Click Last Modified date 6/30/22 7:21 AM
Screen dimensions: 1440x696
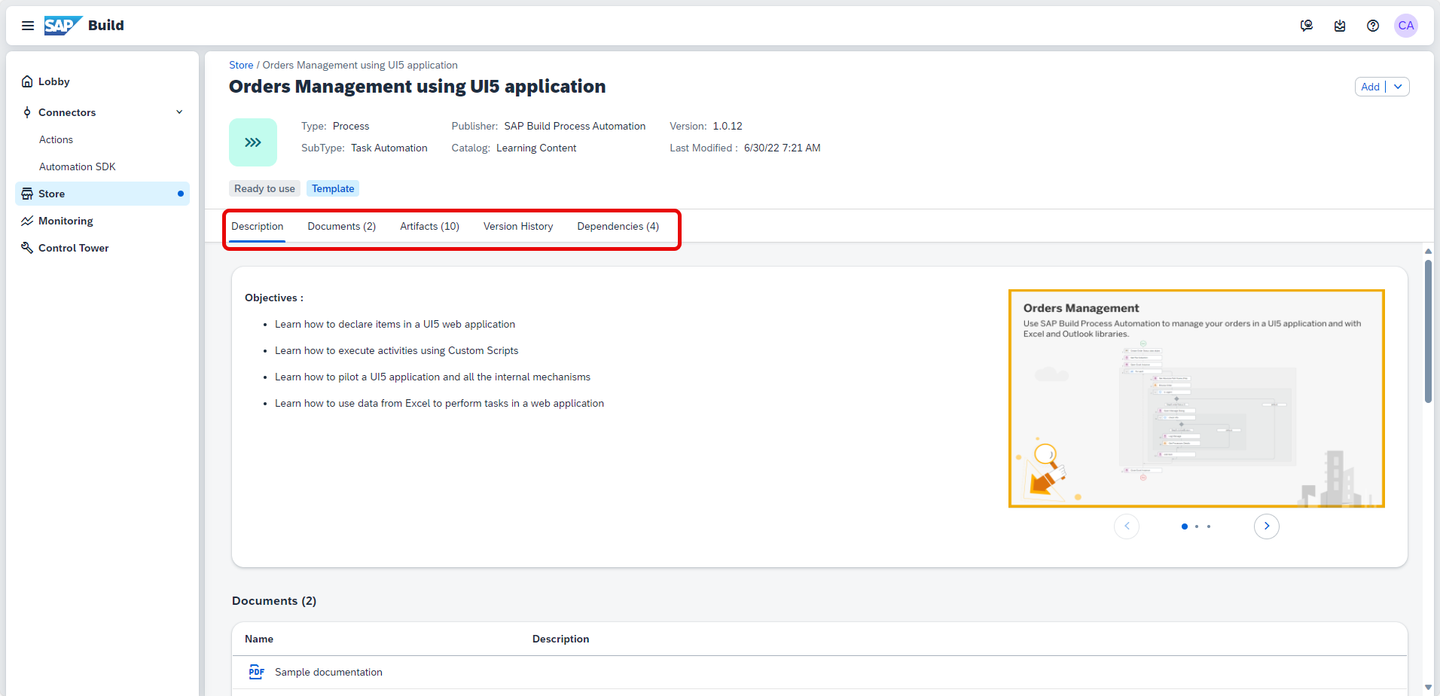(x=782, y=148)
